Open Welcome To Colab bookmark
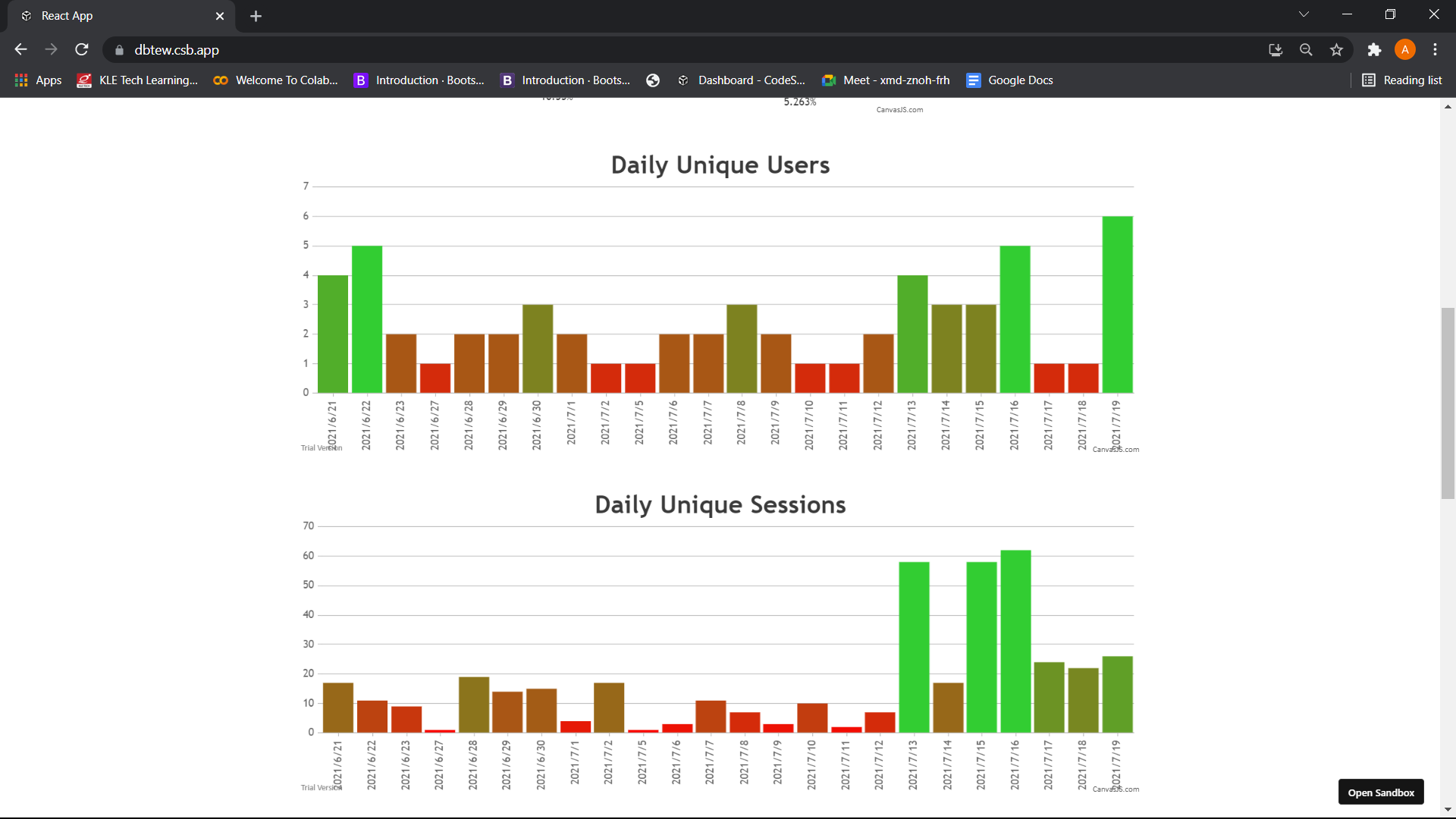Screen dimensions: 1456x819 (275, 80)
